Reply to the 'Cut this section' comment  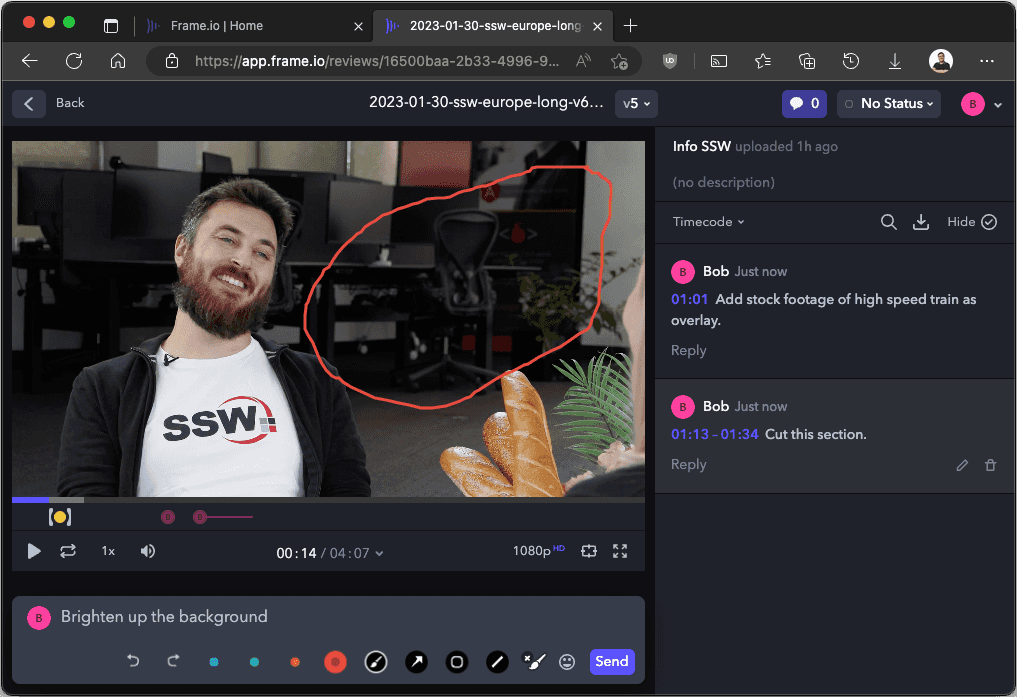click(688, 464)
